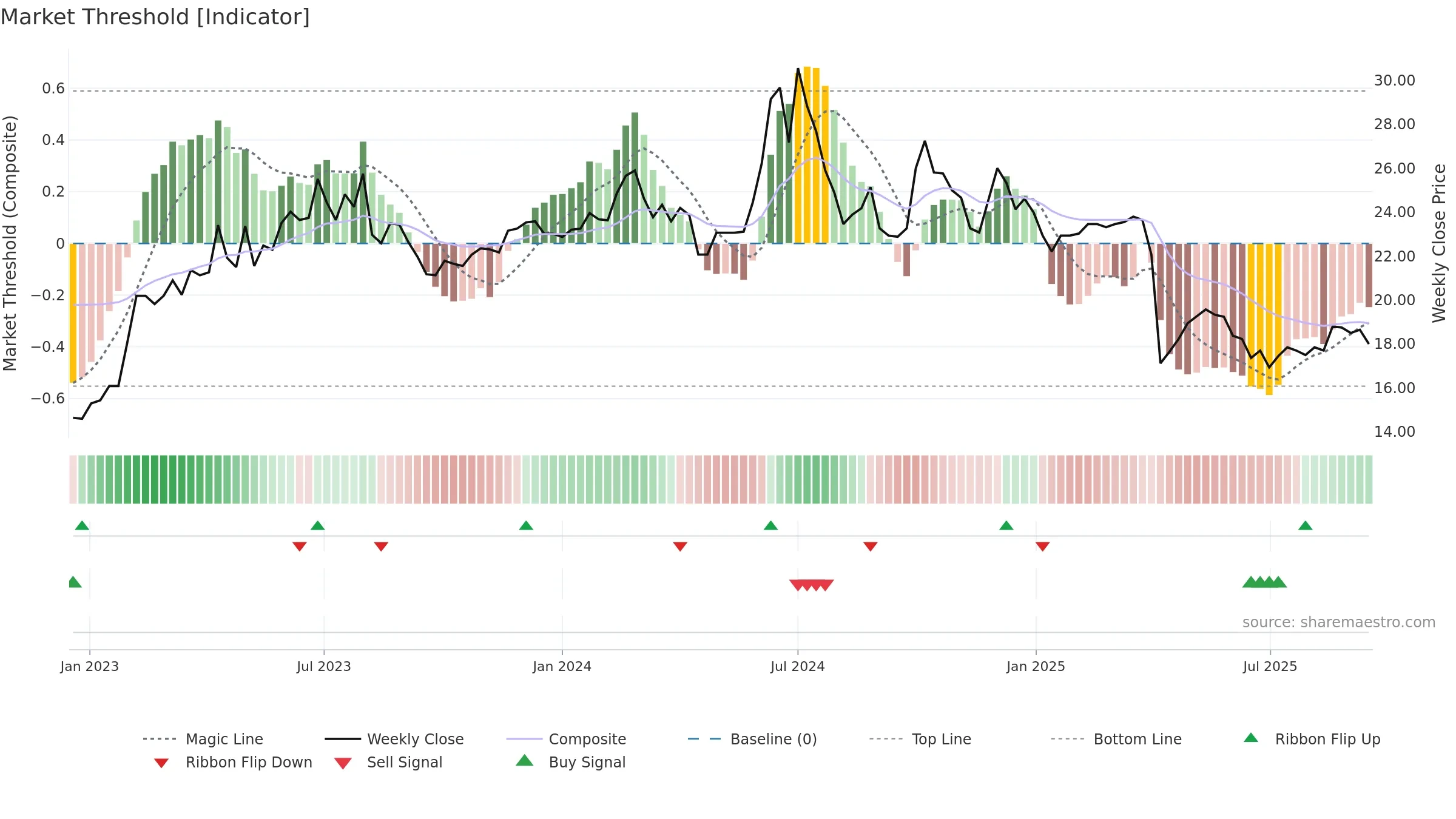Click Market Threshold (Composite) axis title
Image resolution: width=1456 pixels, height=819 pixels.
click(x=10, y=243)
